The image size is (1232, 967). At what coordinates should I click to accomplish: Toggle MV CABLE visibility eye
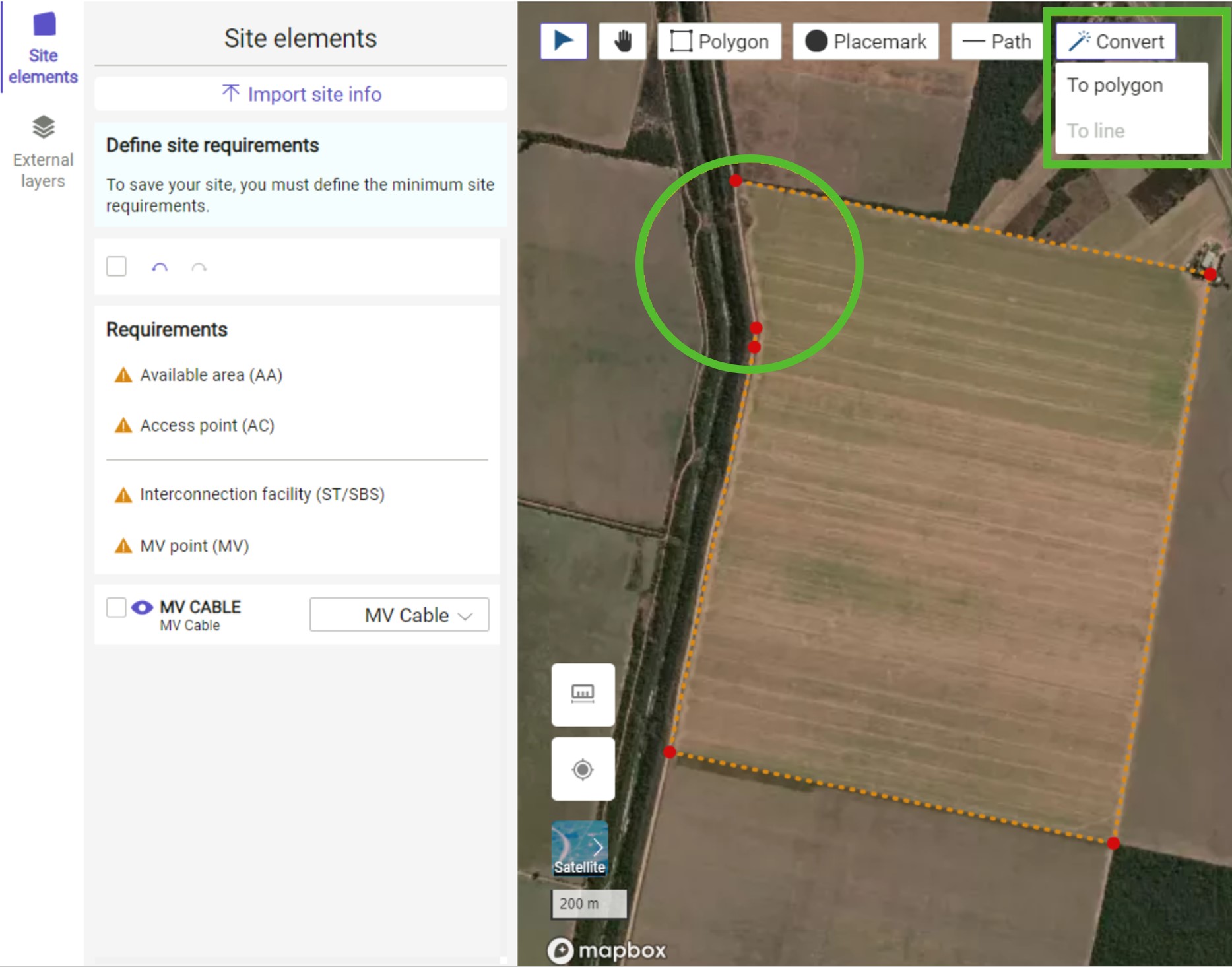(142, 607)
